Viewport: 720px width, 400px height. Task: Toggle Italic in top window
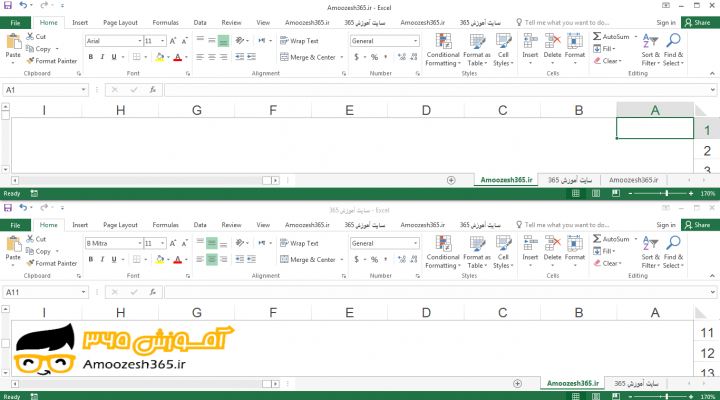coord(102,57)
